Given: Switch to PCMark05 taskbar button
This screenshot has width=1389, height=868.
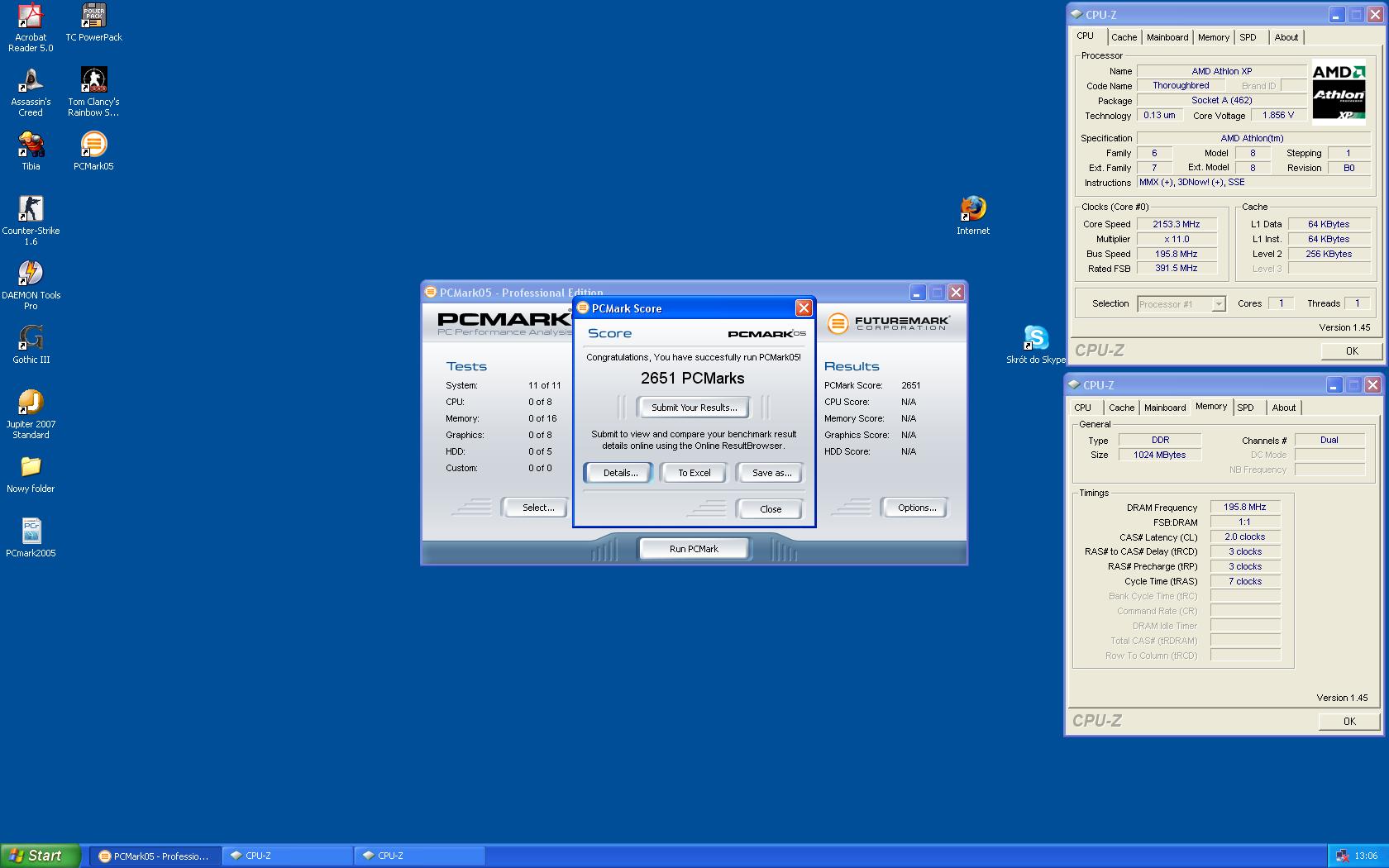Looking at the screenshot, I should point(155,856).
